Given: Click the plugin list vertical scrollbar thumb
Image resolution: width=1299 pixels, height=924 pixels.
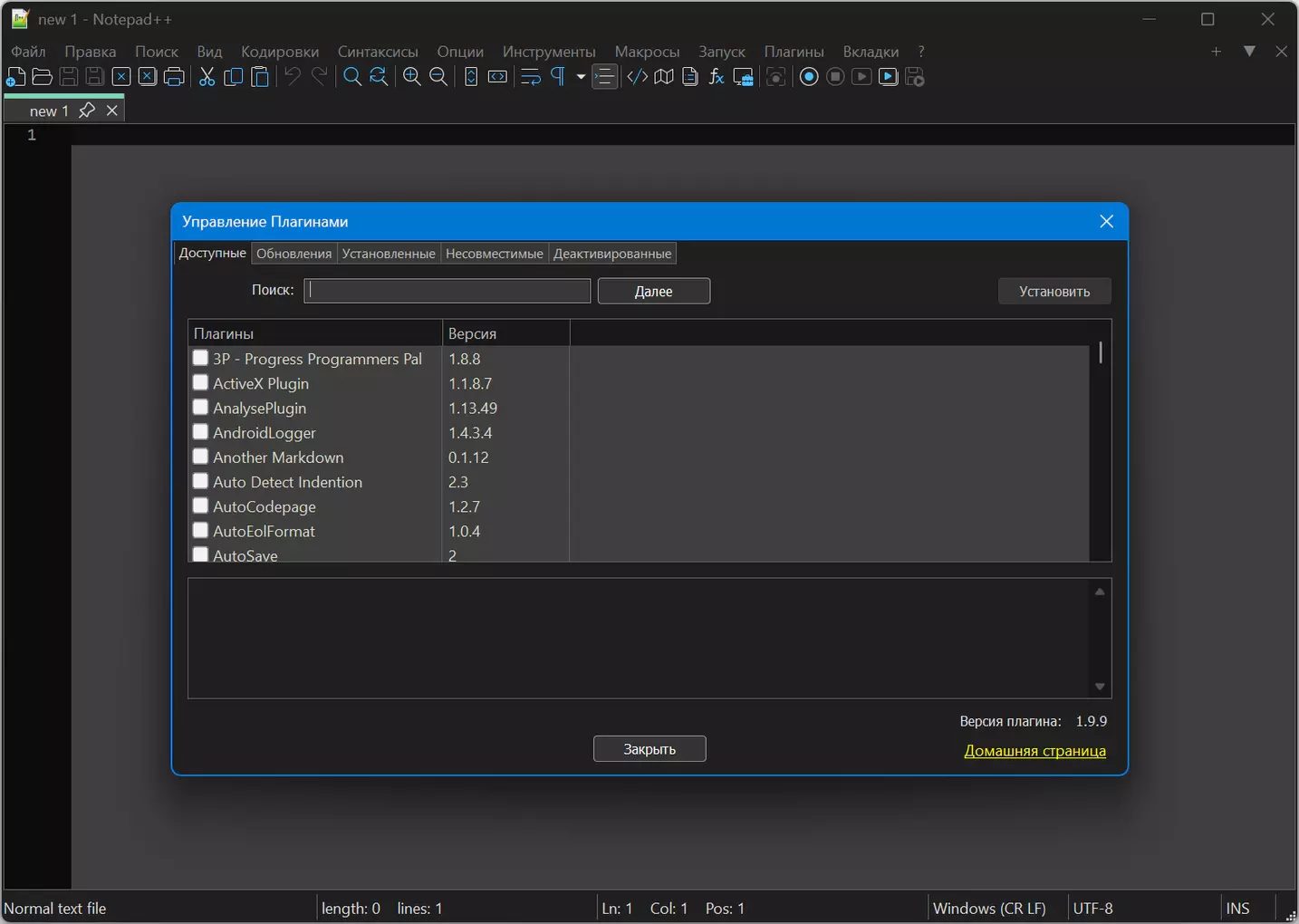Looking at the screenshot, I should pyautogui.click(x=1101, y=352).
